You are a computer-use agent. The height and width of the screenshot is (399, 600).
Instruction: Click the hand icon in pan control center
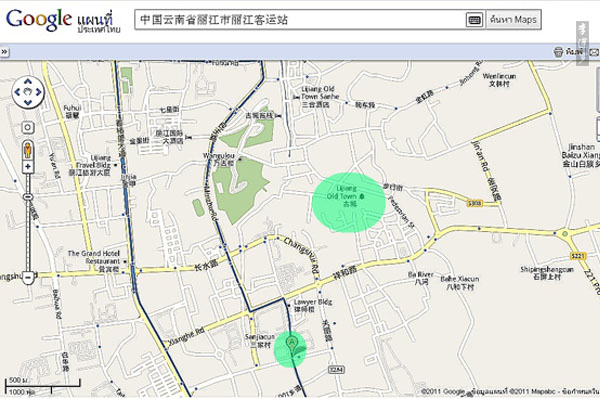pyautogui.click(x=28, y=92)
